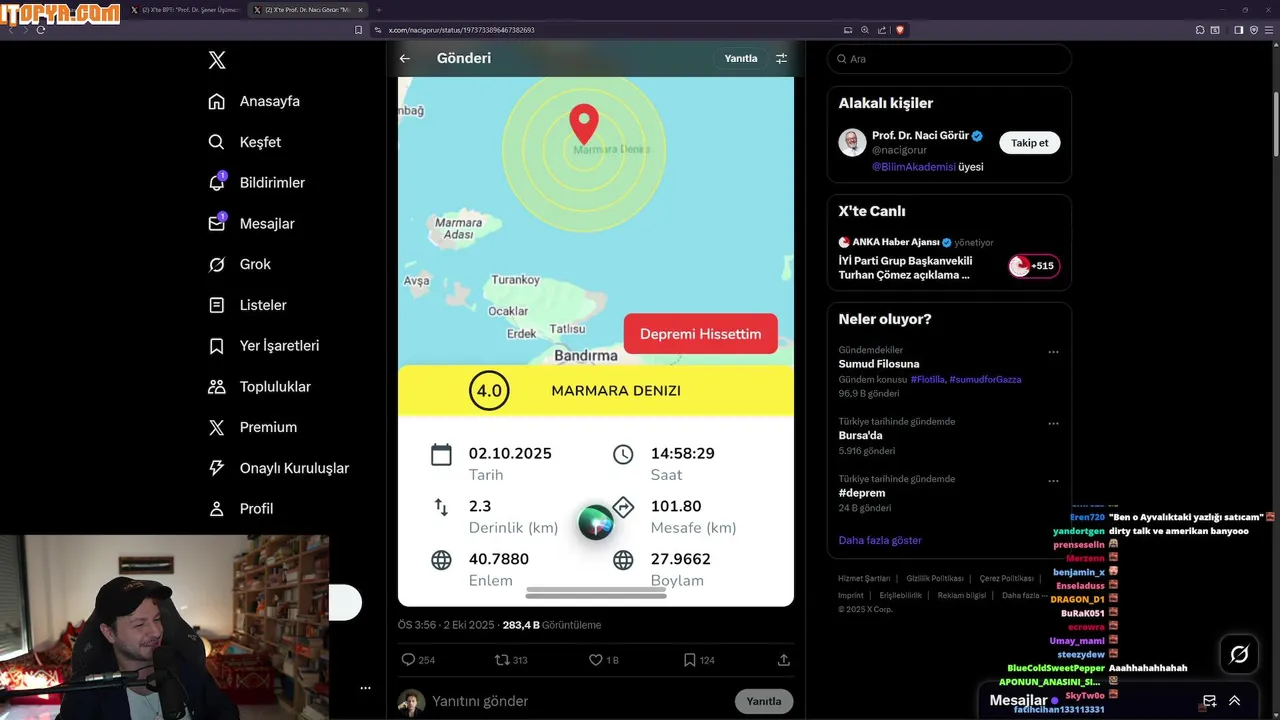
Task: Click the Ara search field
Action: click(949, 59)
